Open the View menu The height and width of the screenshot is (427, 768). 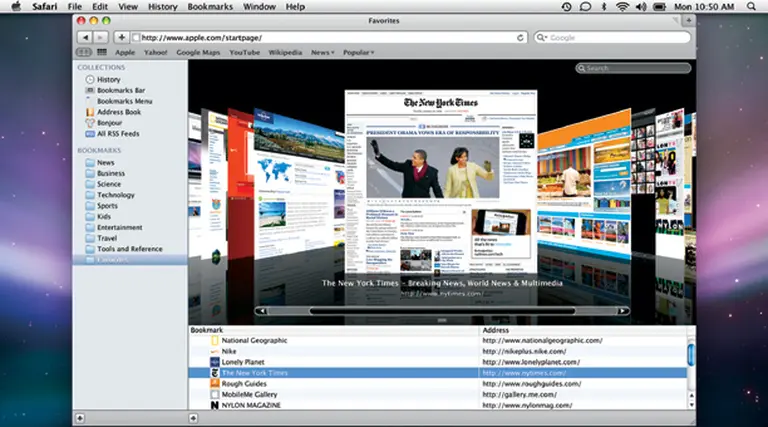[128, 7]
